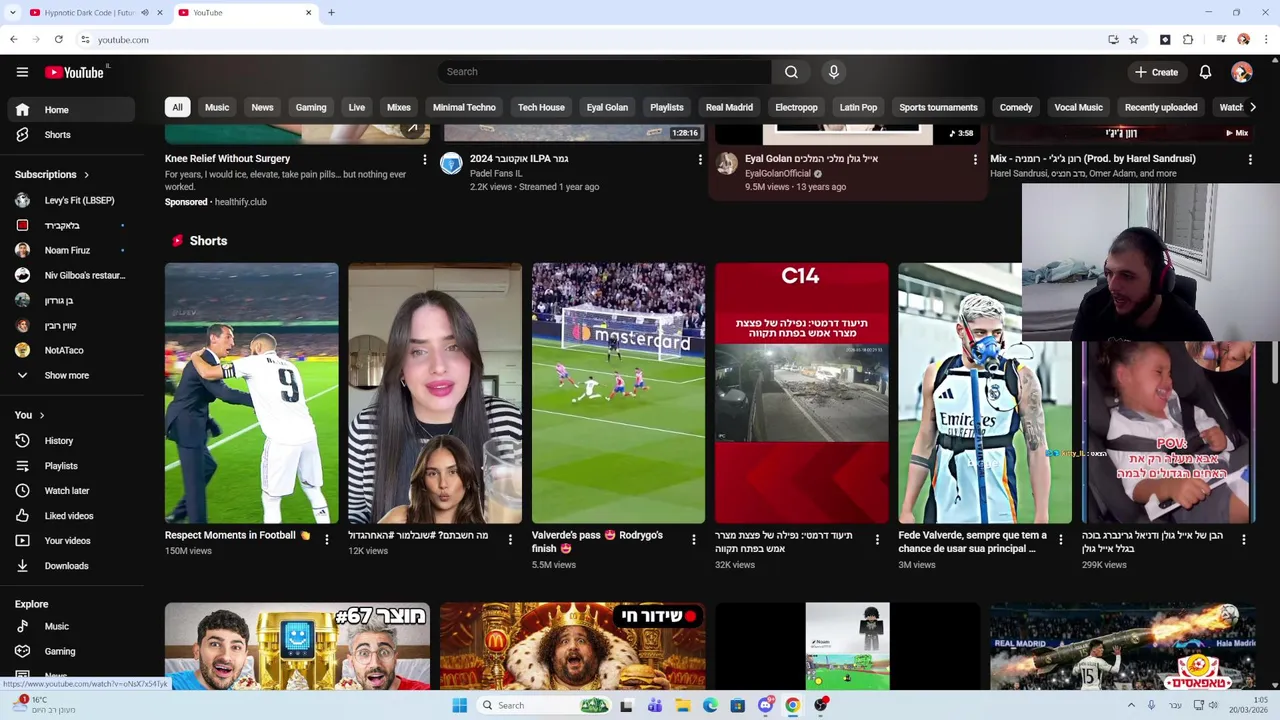
Task: Click the Create button
Action: point(1156,72)
